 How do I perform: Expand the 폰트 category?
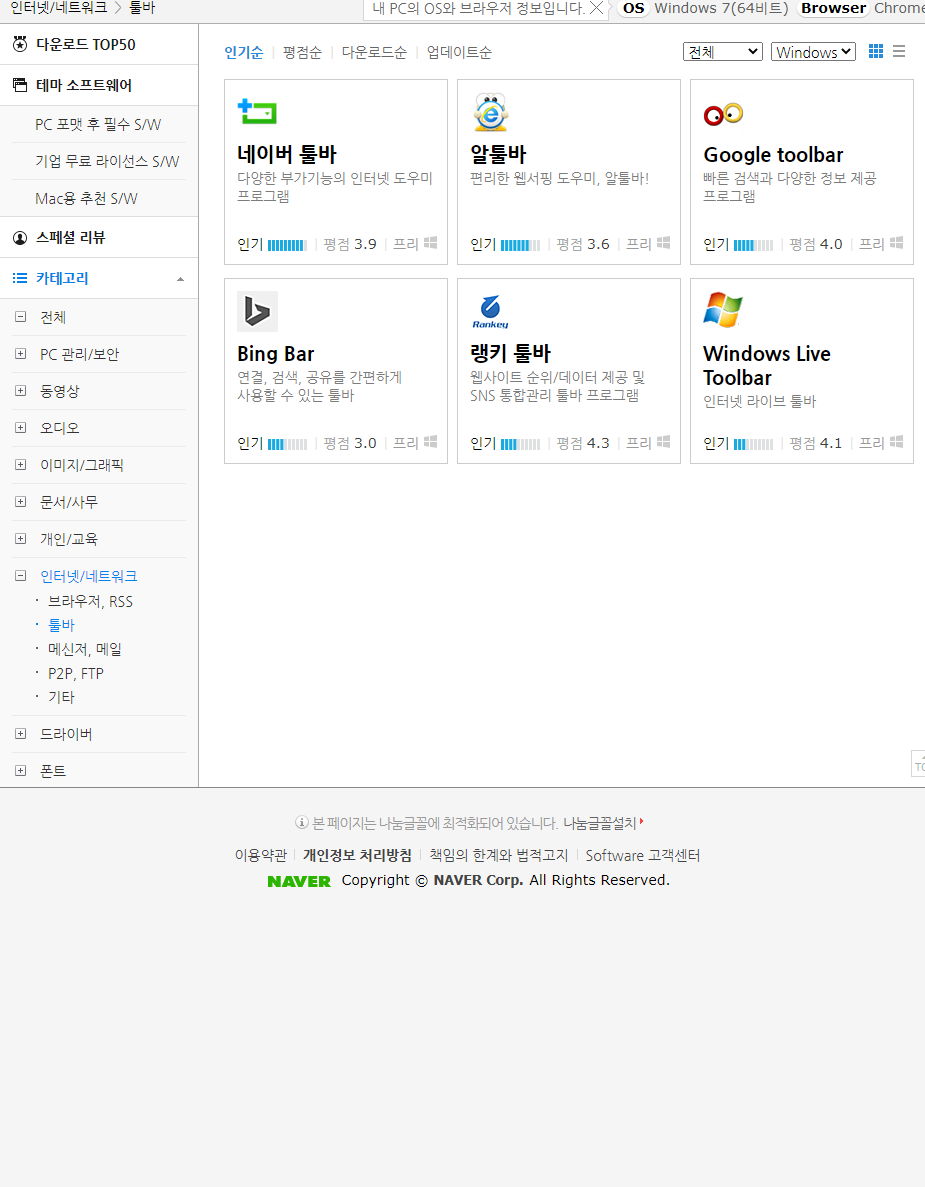(20, 771)
